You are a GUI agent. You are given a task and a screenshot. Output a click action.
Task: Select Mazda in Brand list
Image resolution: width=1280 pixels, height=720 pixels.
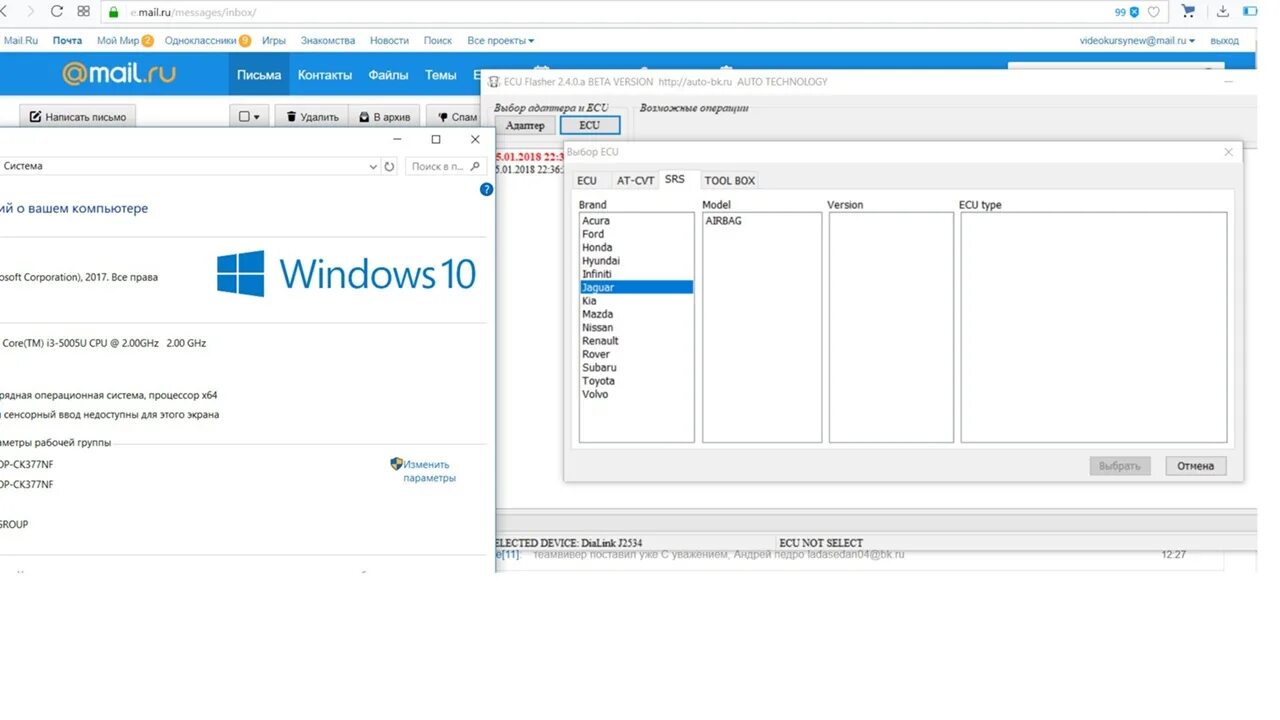coord(636,314)
